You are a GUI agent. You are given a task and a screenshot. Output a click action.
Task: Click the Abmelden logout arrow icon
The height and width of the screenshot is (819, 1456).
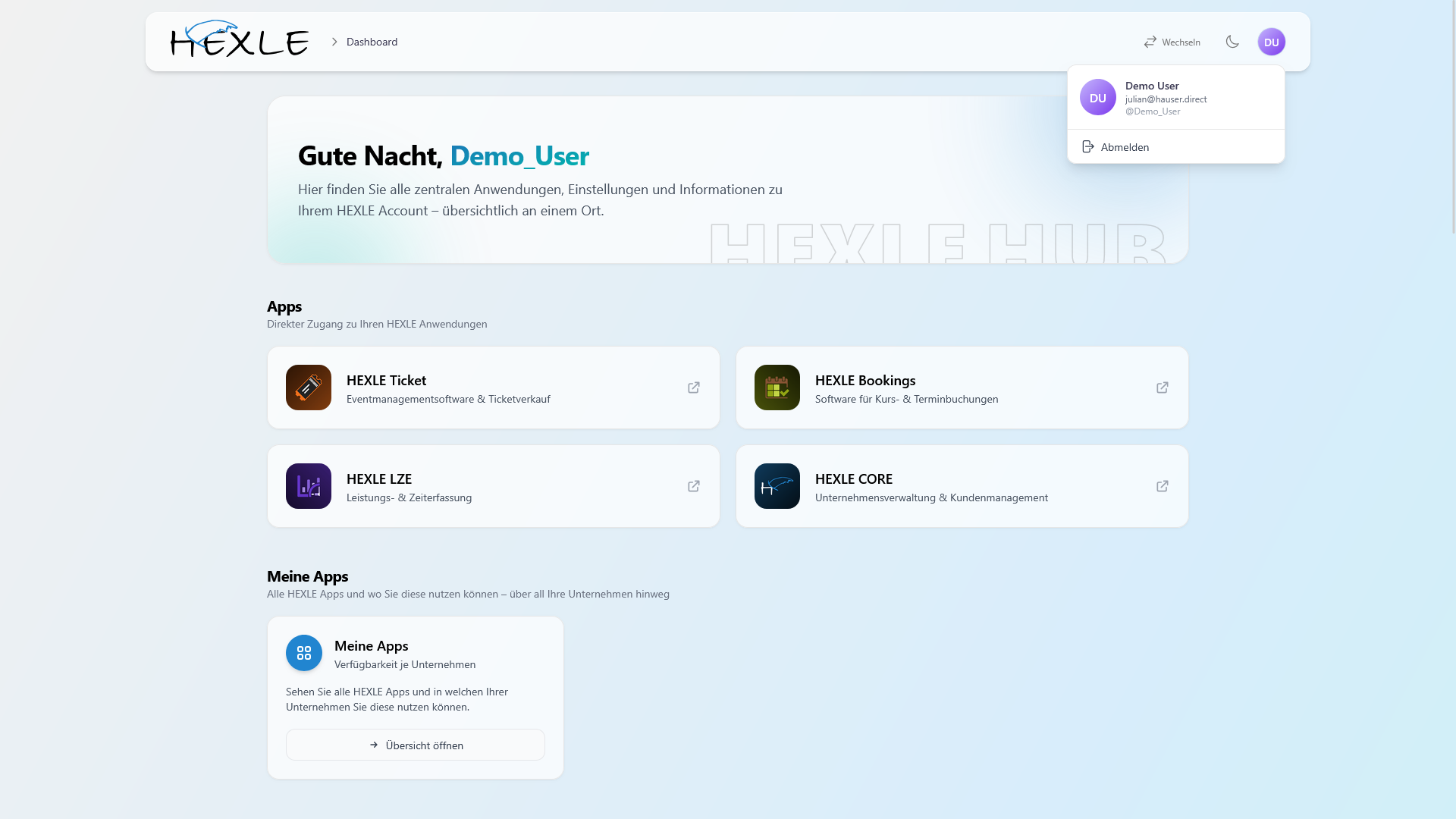tap(1088, 146)
